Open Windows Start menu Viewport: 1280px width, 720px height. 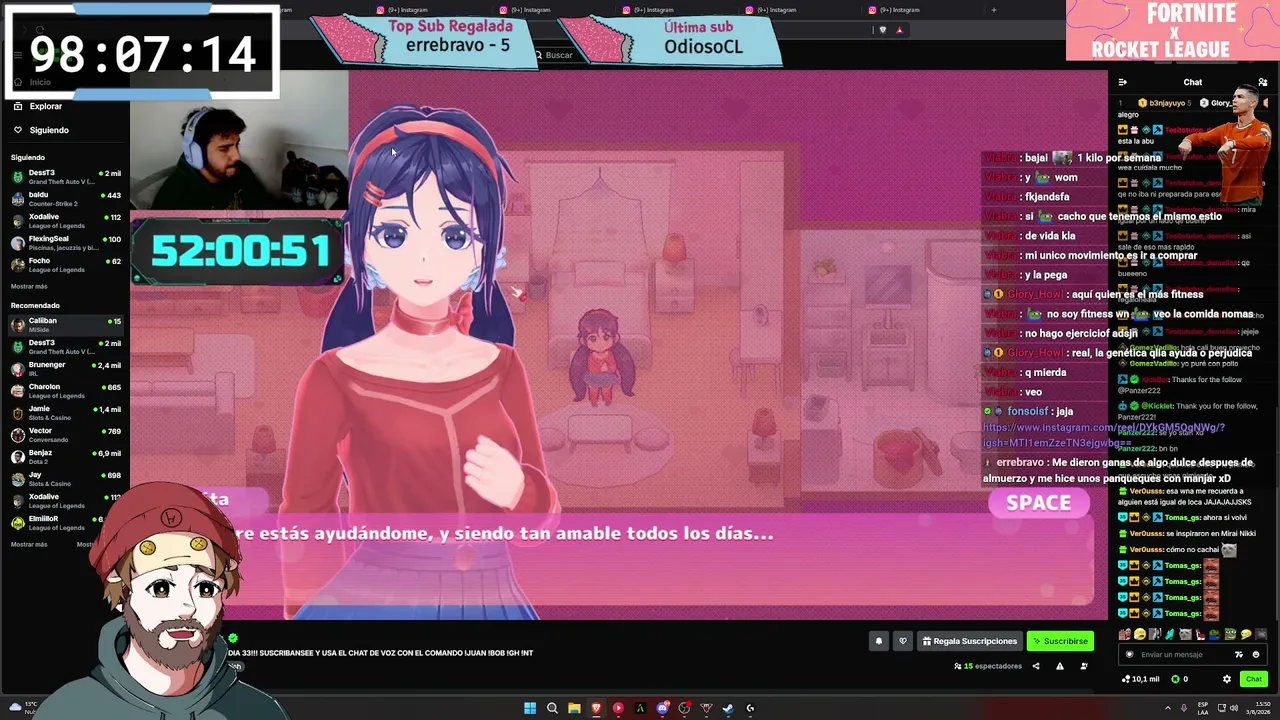[530, 708]
